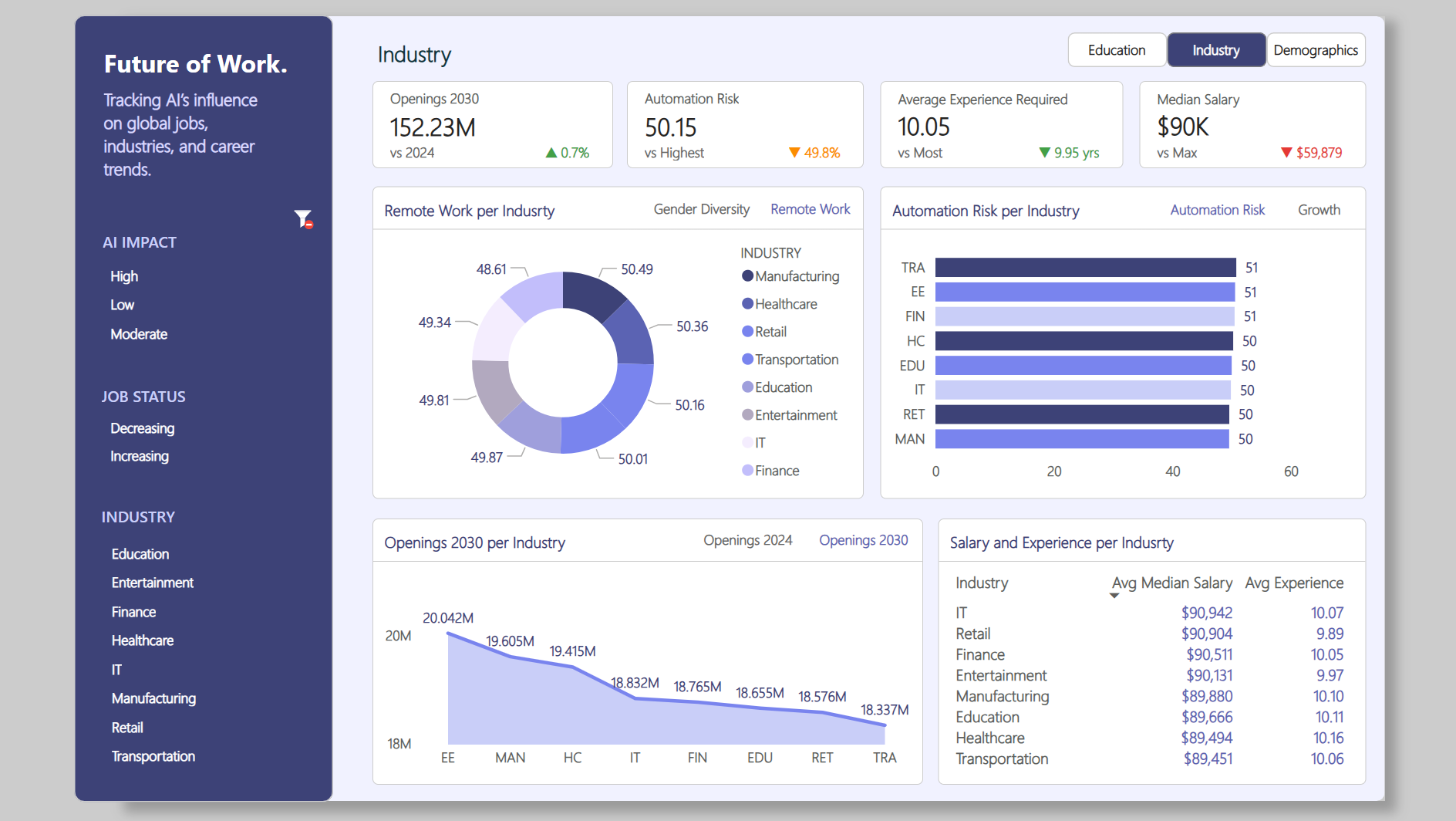Click the orange down-triangle beside 49.8%

[x=794, y=153]
